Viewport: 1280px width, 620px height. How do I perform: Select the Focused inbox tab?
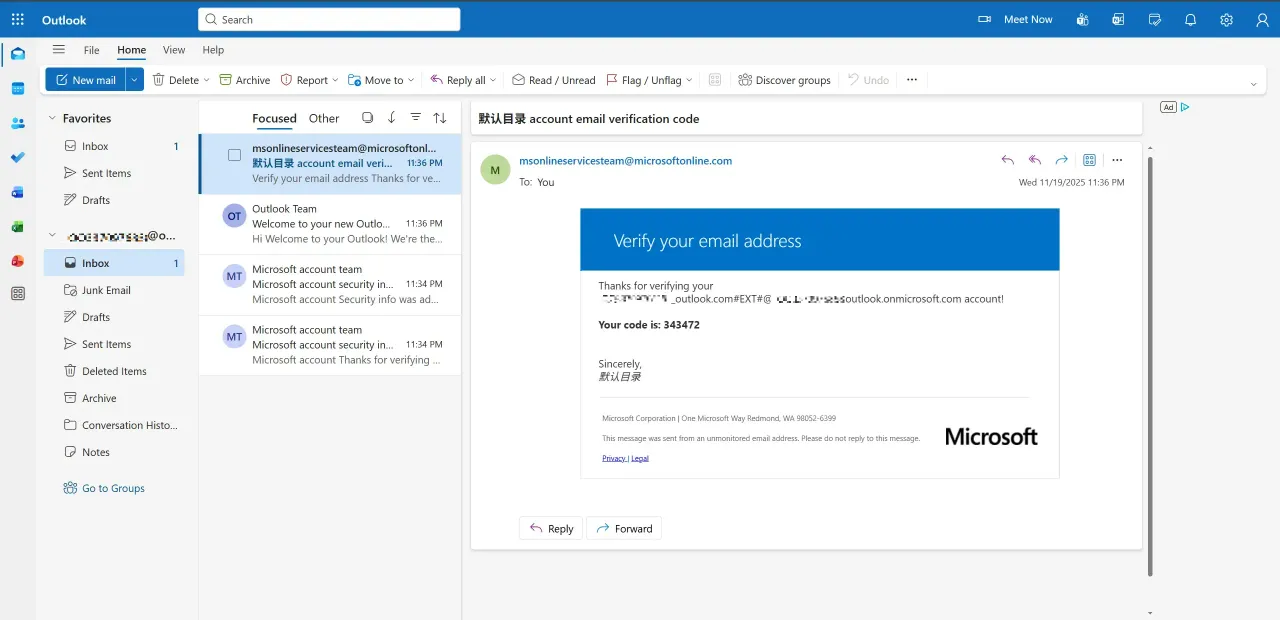pyautogui.click(x=274, y=118)
